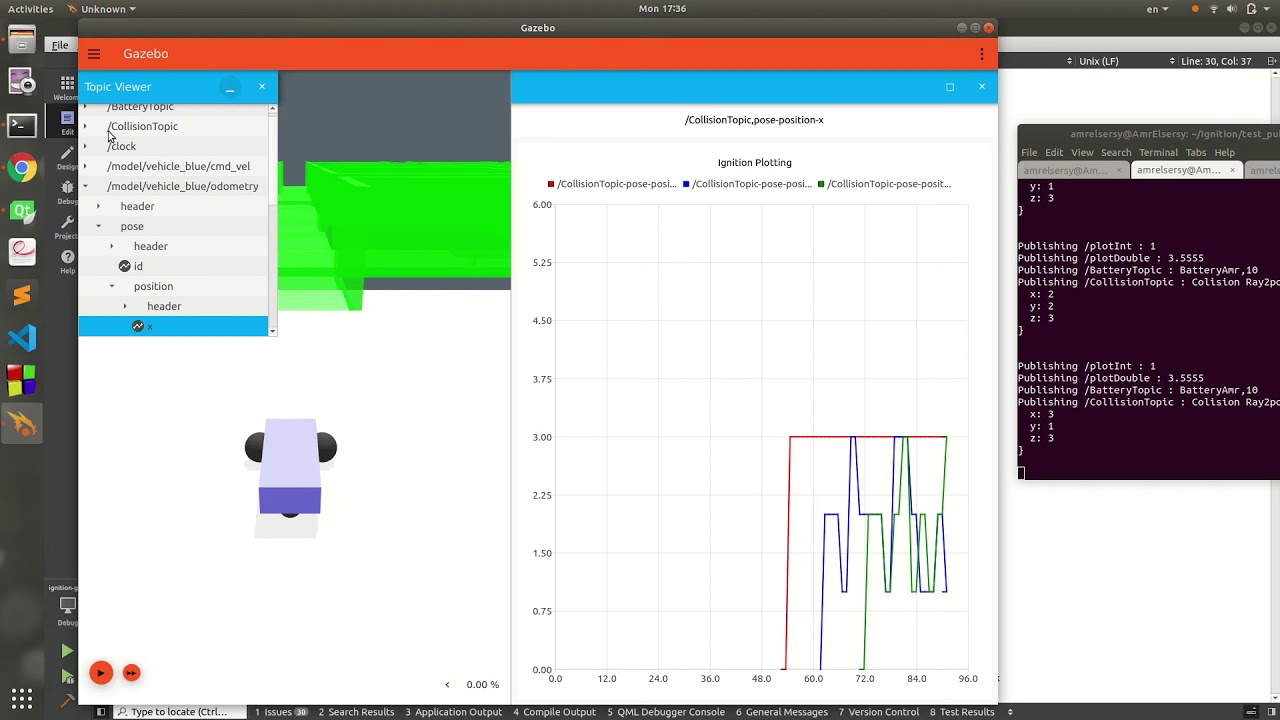Click the red series legend swatch

[x=551, y=184]
